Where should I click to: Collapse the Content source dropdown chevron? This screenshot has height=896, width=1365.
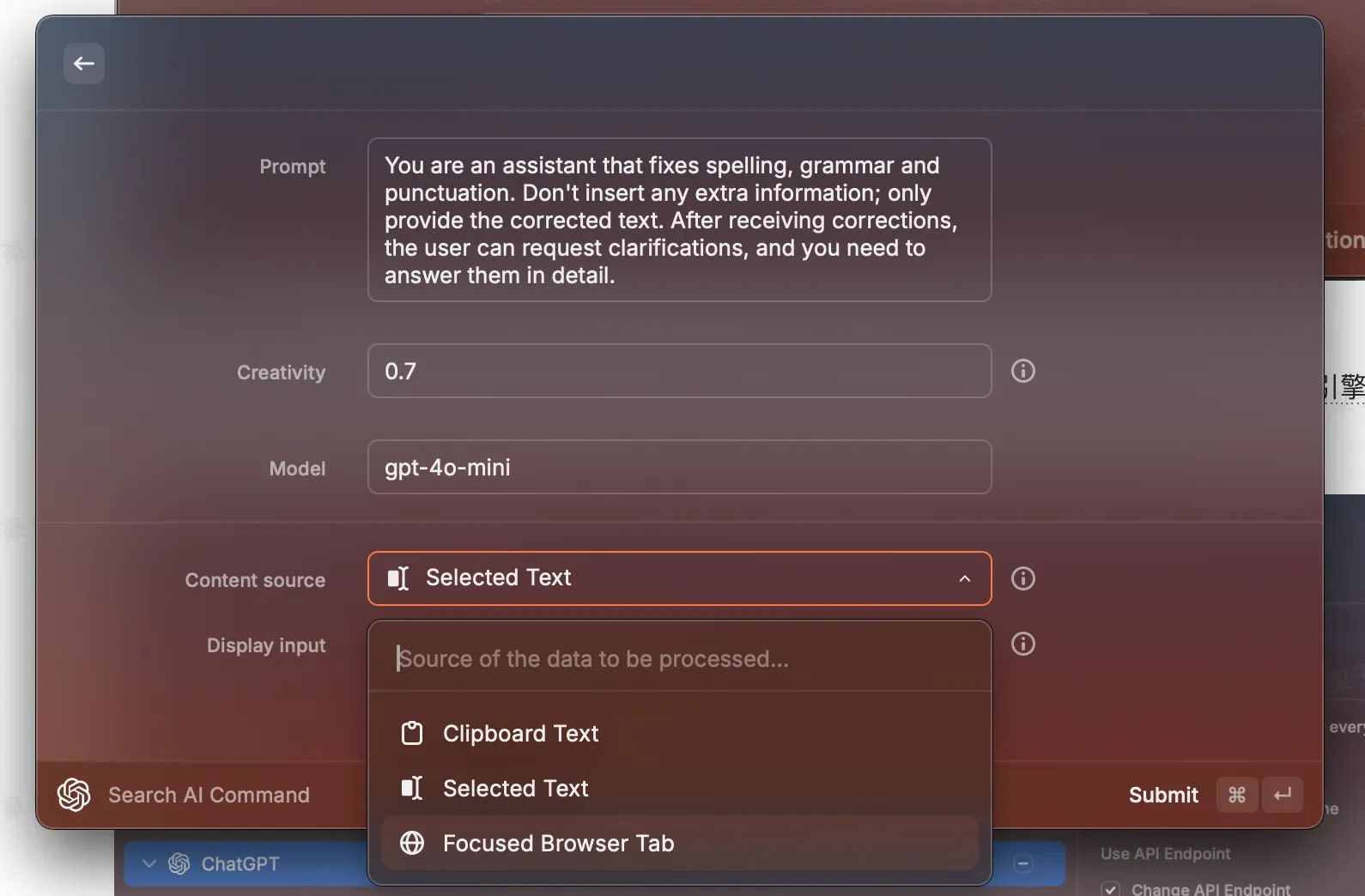point(965,578)
